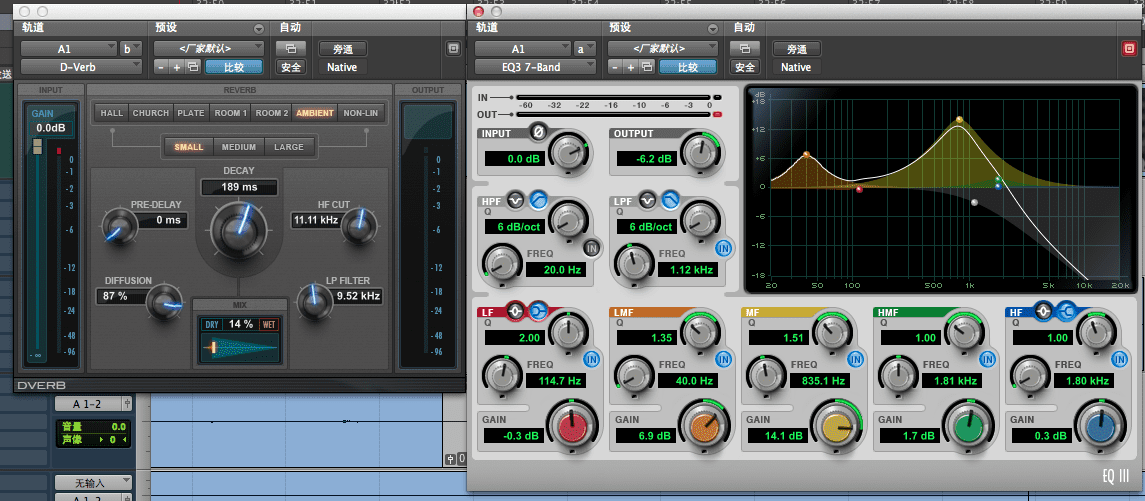The width and height of the screenshot is (1145, 501).
Task: Select the LPF low-pass filter shape icon
Action: pyautogui.click(x=670, y=198)
